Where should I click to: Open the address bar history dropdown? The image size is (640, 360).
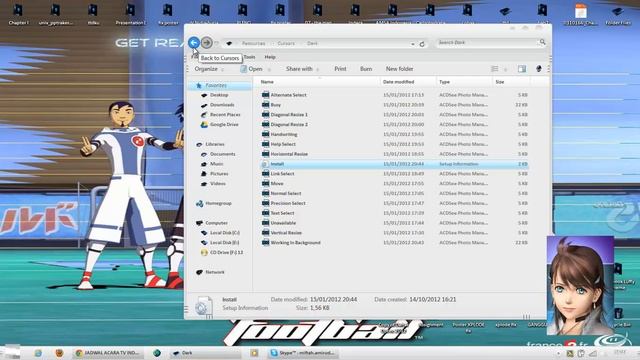[413, 44]
